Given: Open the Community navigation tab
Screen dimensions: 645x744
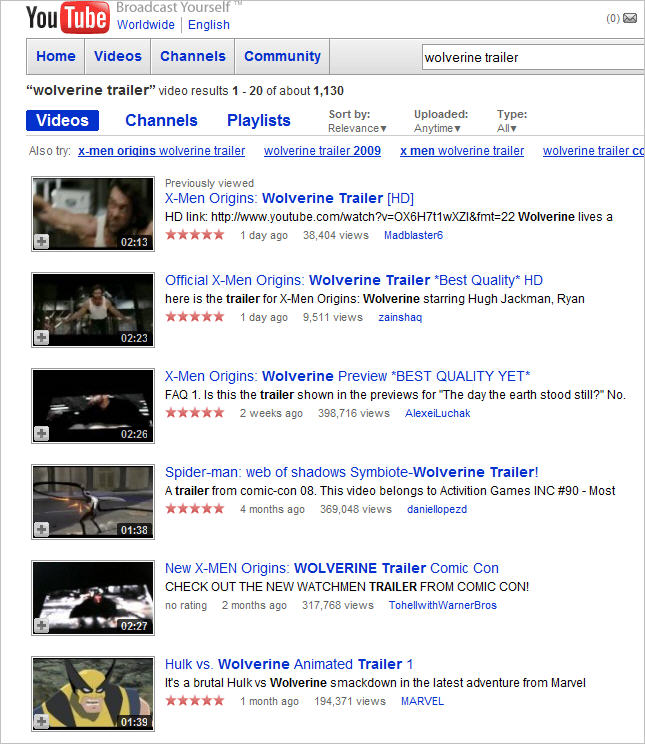Looking at the screenshot, I should point(282,56).
